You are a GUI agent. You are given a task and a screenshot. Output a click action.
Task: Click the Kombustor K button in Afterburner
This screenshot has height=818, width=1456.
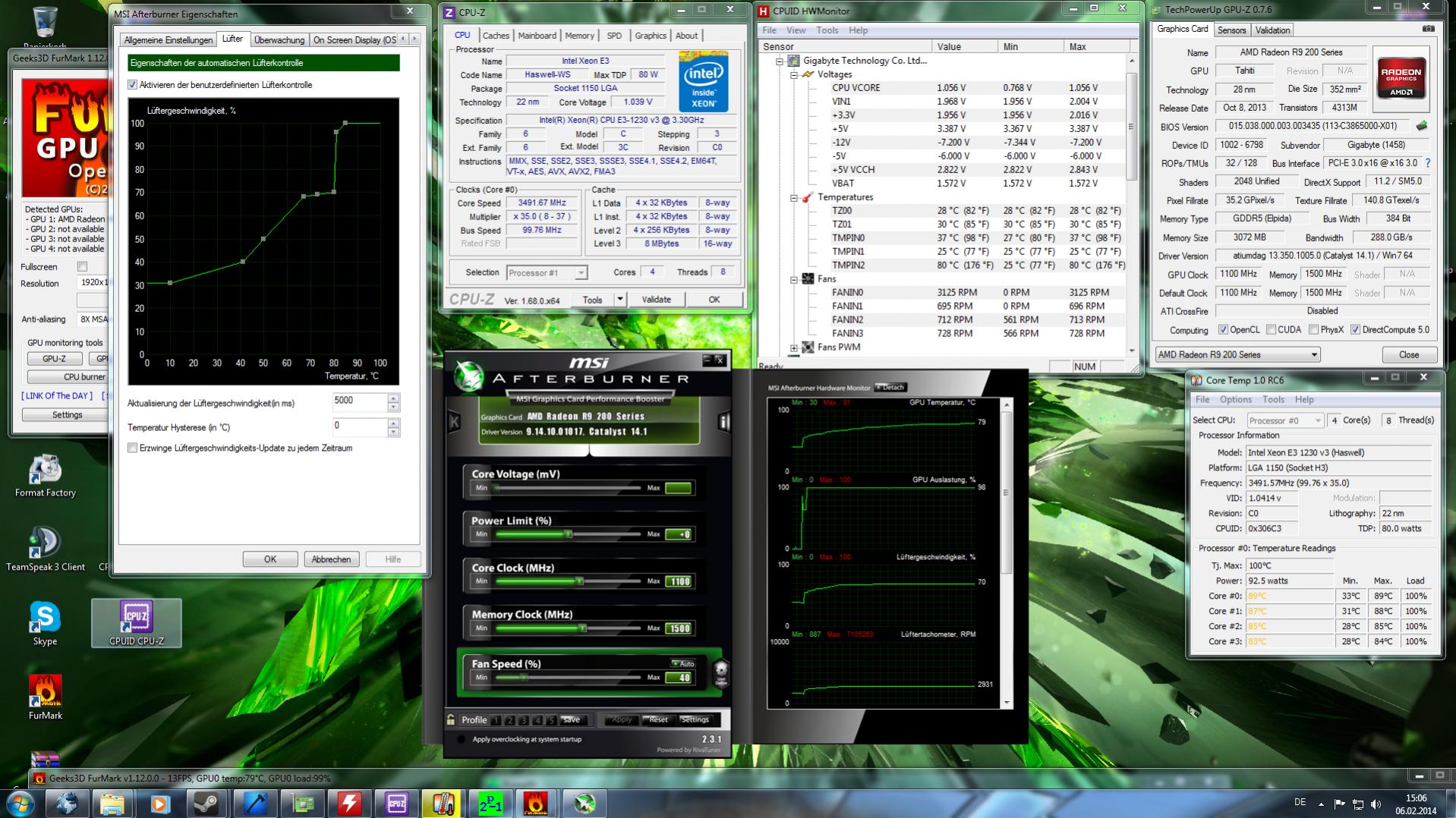454,422
